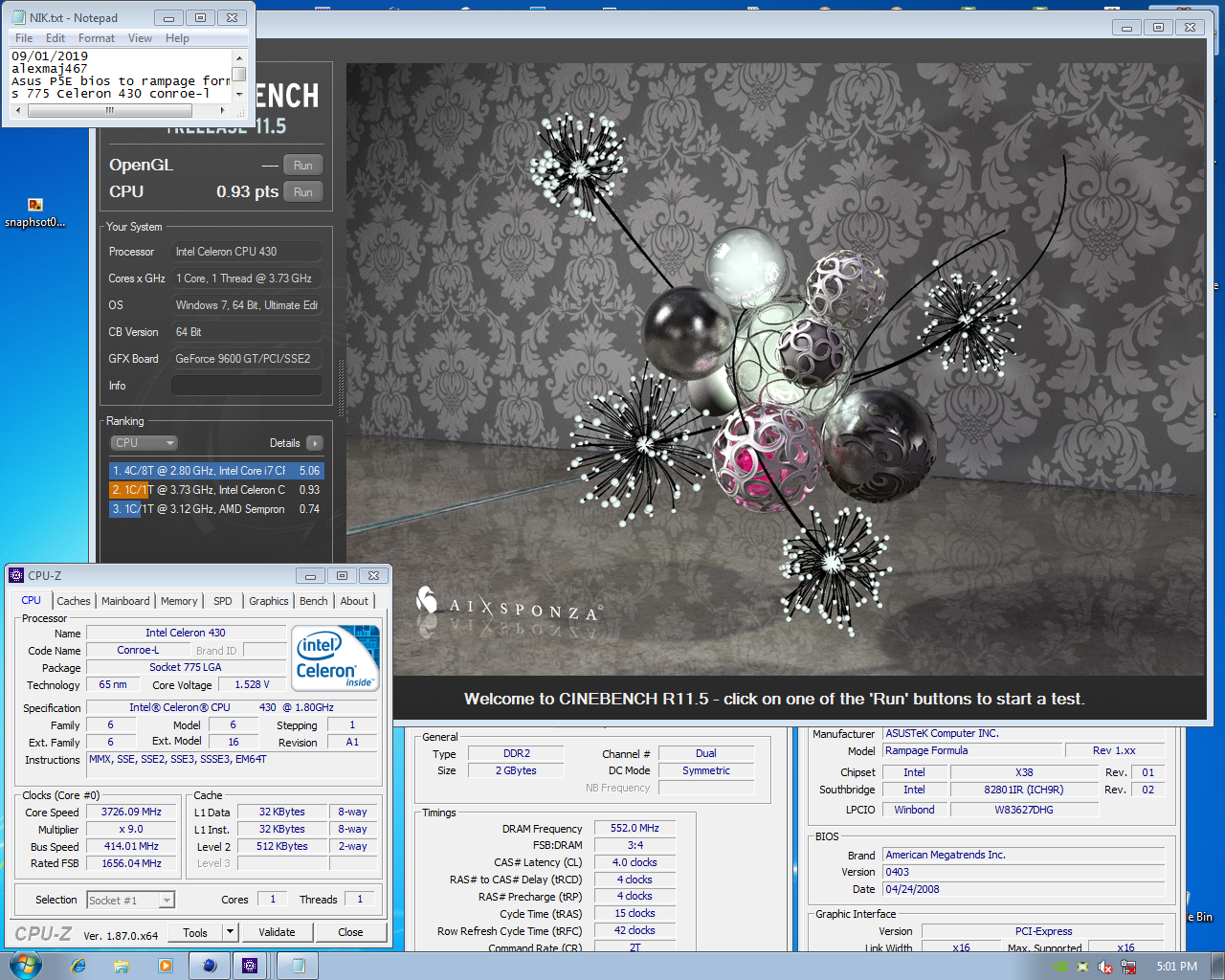Select ranking row AMD Sempron 0.74
The image size is (1225, 980).
216,509
